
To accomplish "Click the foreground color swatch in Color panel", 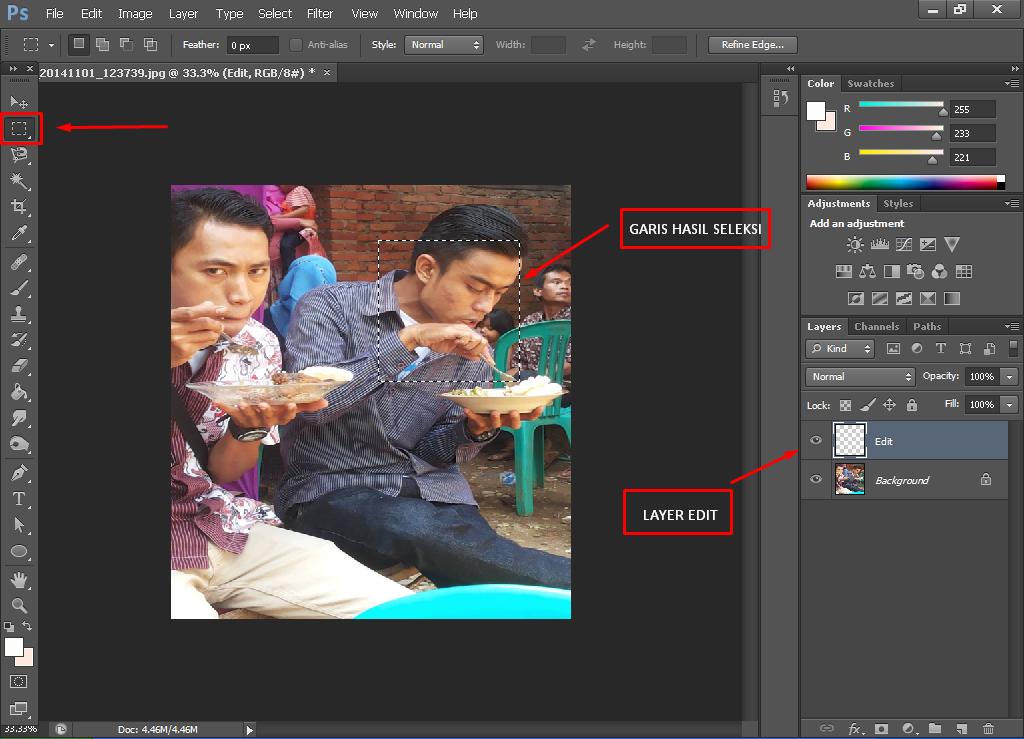I will [x=816, y=111].
